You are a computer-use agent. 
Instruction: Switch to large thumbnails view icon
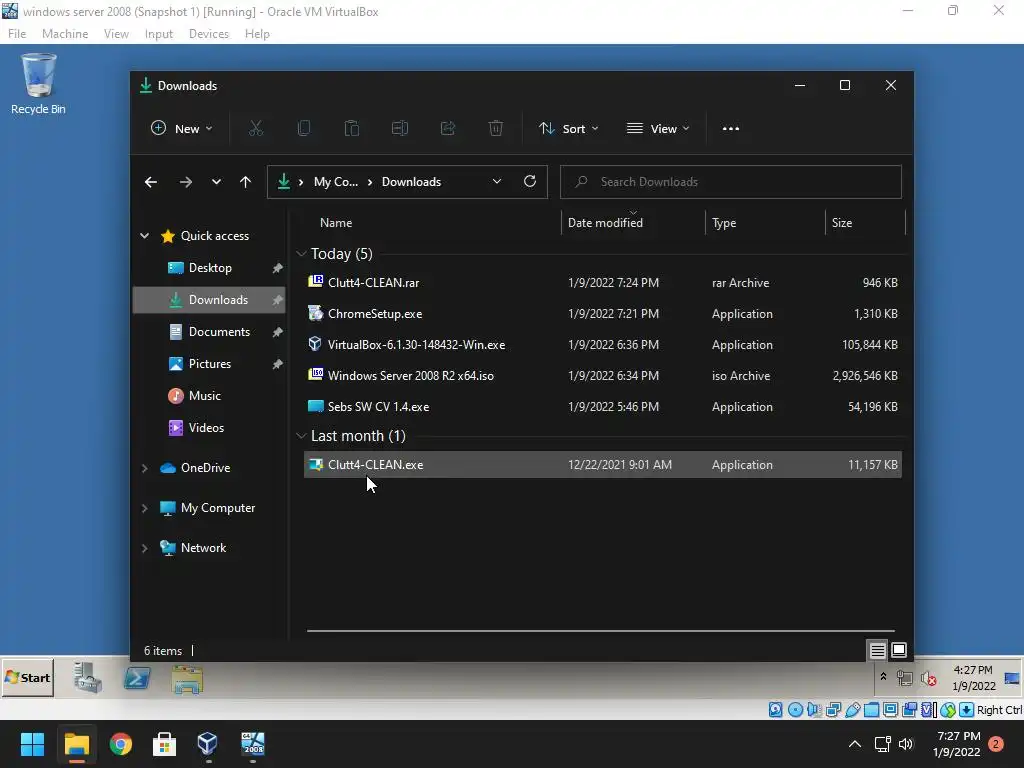[x=899, y=650]
